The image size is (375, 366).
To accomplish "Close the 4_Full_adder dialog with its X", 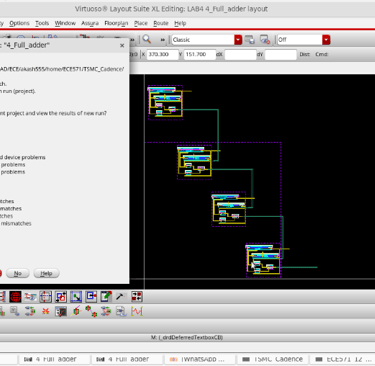I will (122, 45).
